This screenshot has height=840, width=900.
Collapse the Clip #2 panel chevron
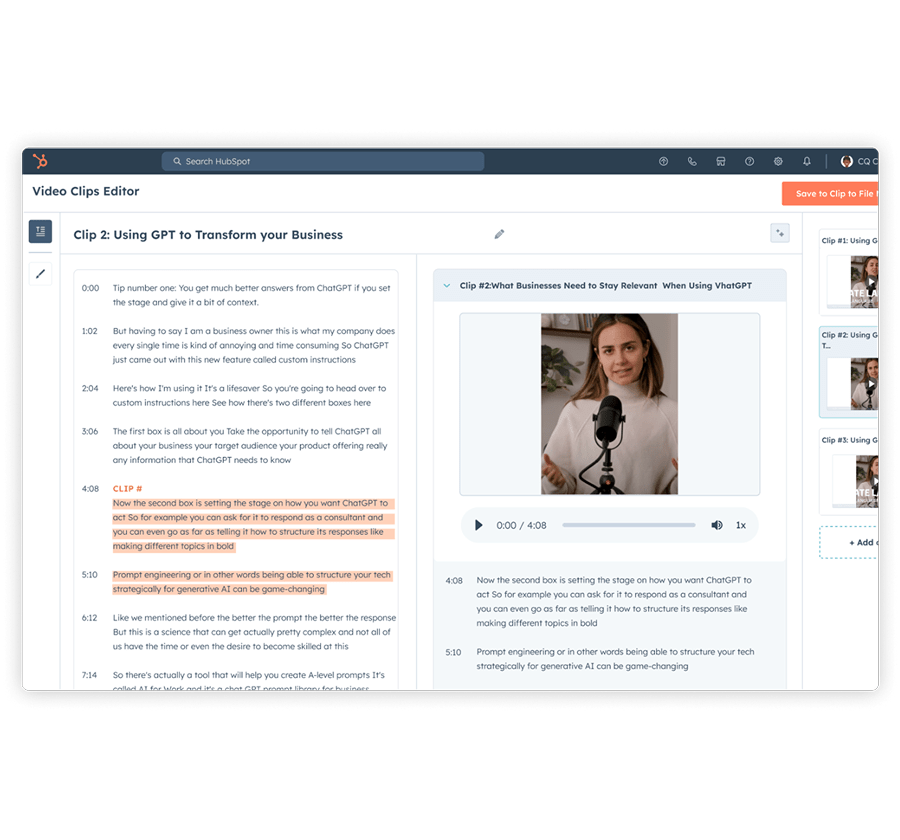(x=447, y=285)
